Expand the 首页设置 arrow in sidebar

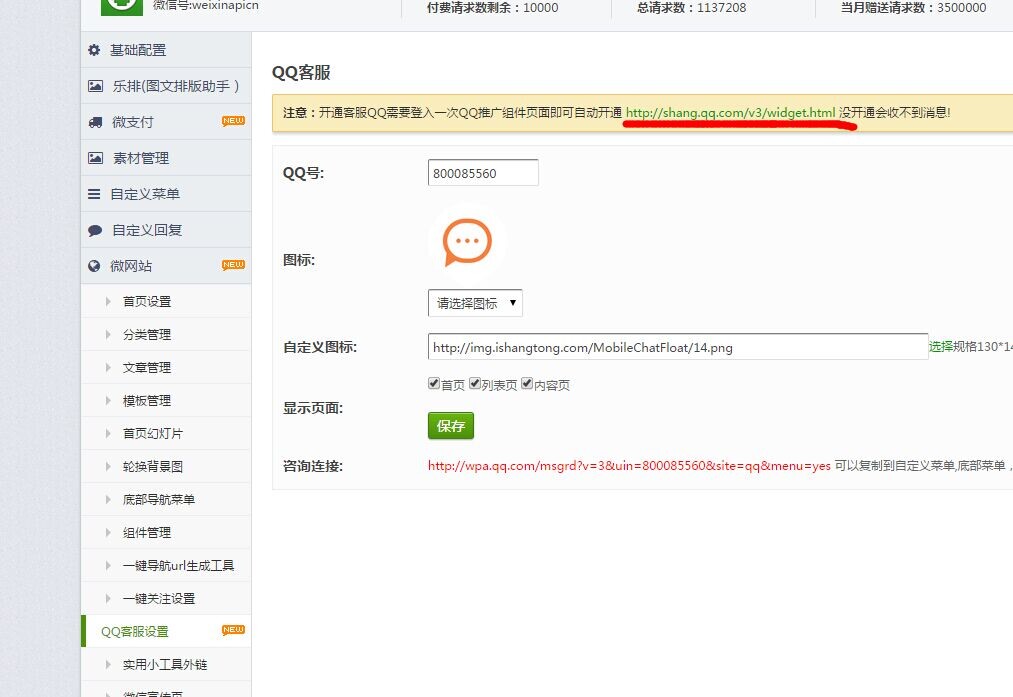pos(108,301)
